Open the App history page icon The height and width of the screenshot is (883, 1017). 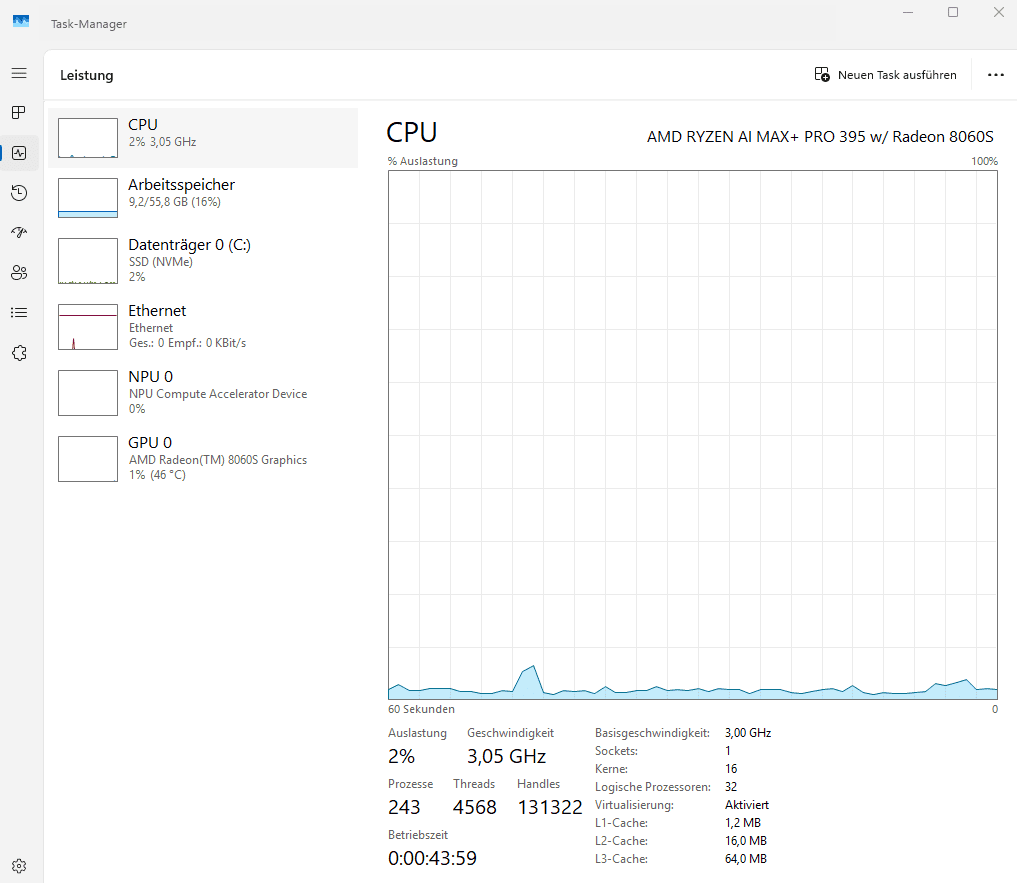click(x=19, y=193)
